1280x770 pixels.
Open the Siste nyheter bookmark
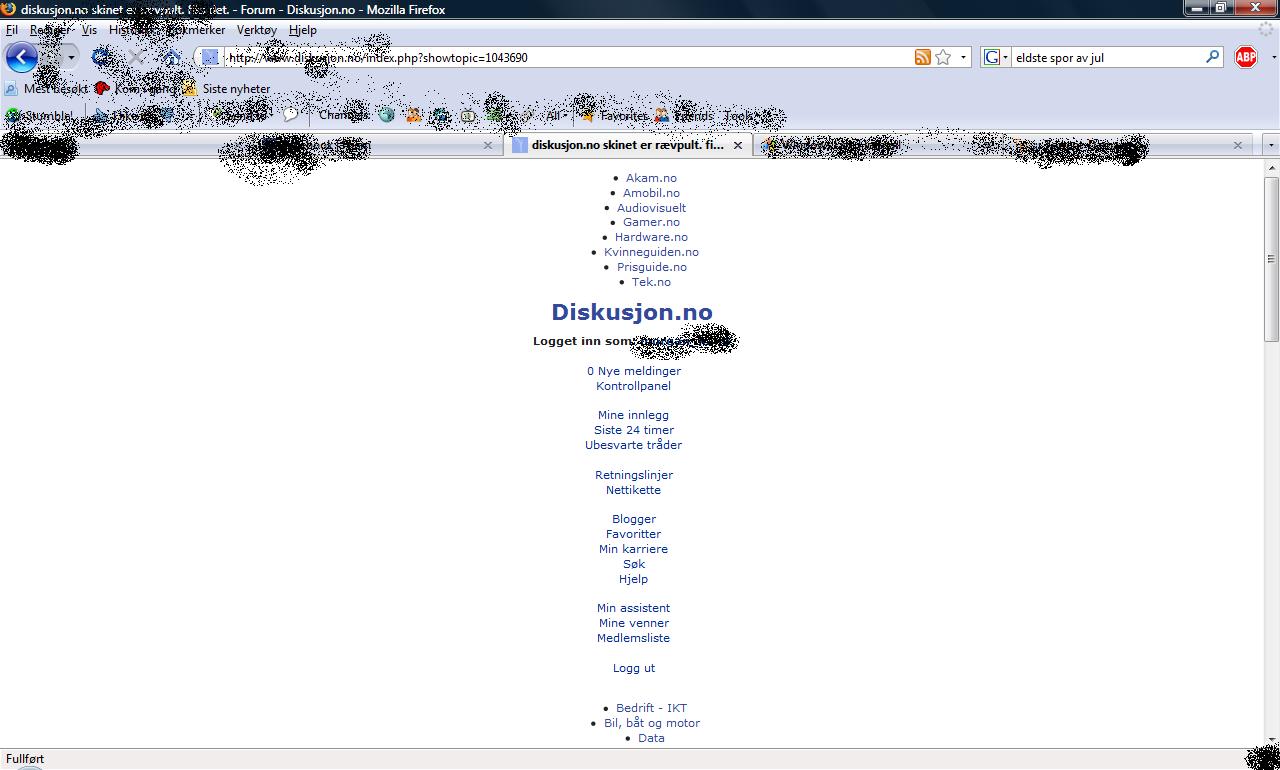pos(227,89)
